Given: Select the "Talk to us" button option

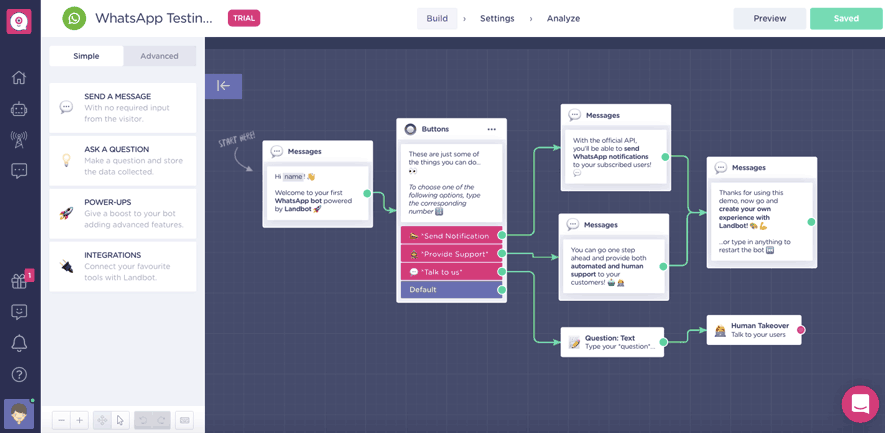Looking at the screenshot, I should click(x=451, y=272).
